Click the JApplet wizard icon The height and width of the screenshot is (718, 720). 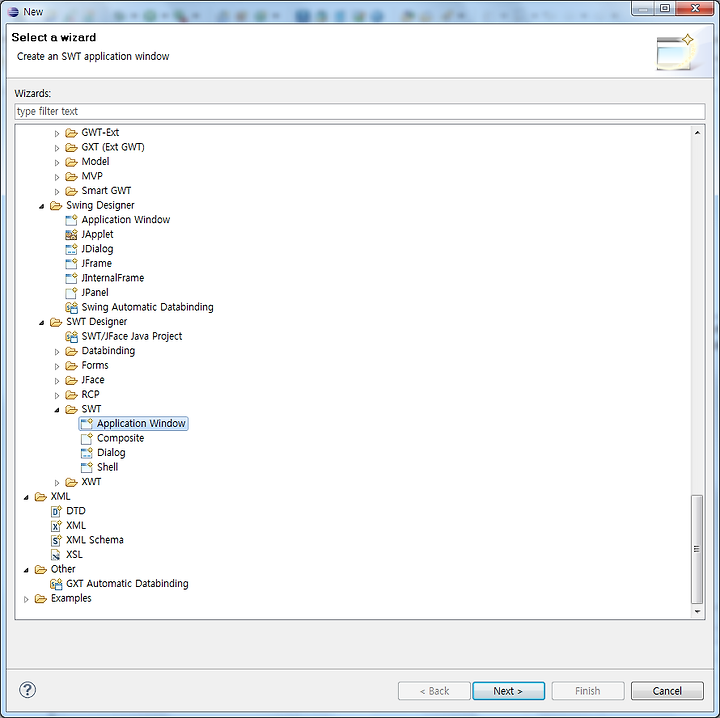(x=71, y=235)
